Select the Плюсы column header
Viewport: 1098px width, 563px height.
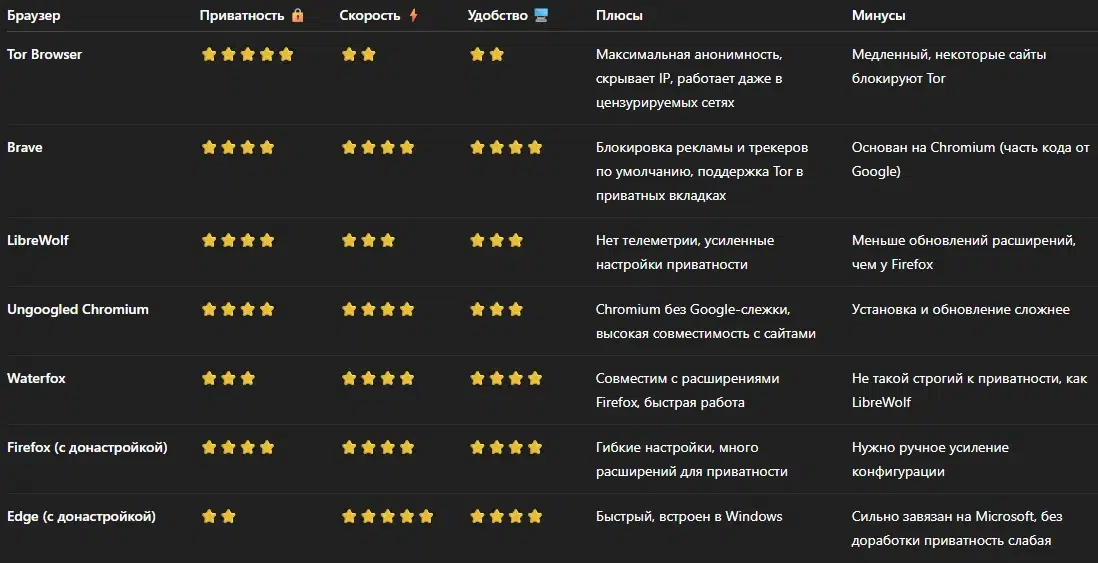click(x=619, y=15)
